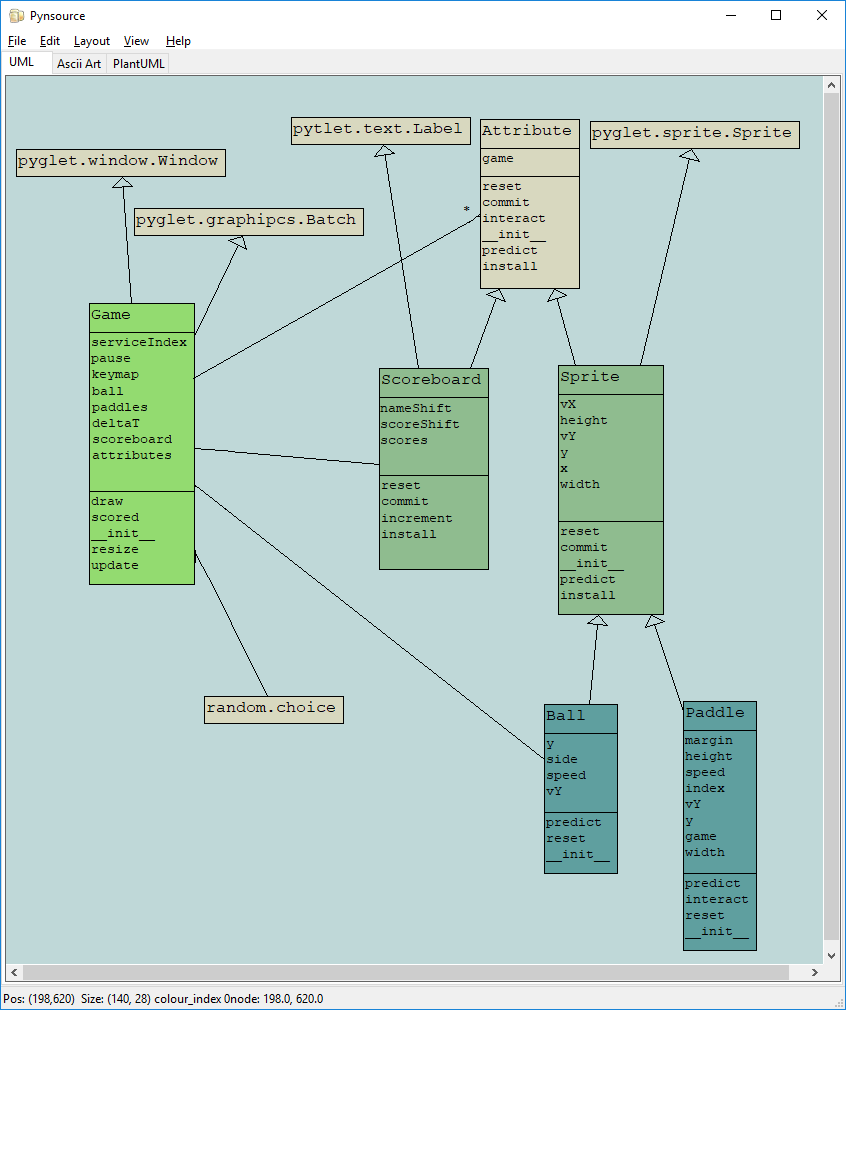Image resolution: width=864 pixels, height=1152 pixels.
Task: Select the Scoreboard class node
Action: click(x=433, y=381)
